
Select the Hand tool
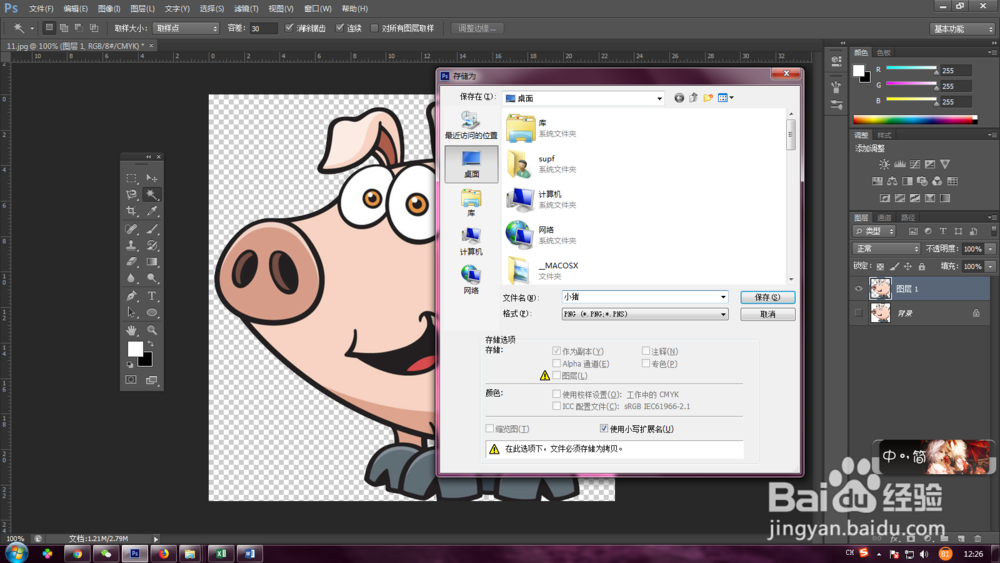pos(131,330)
